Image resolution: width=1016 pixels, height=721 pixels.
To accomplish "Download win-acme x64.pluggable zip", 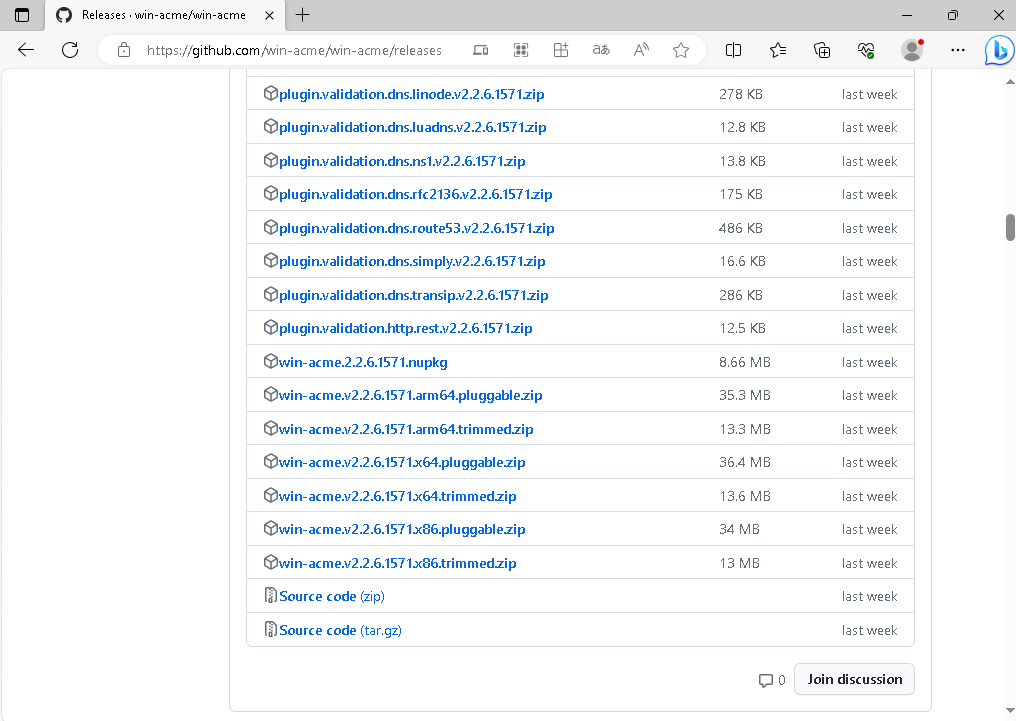I will coord(402,462).
